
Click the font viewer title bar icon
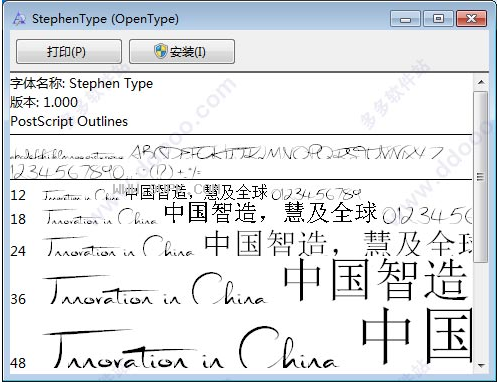click(19, 18)
